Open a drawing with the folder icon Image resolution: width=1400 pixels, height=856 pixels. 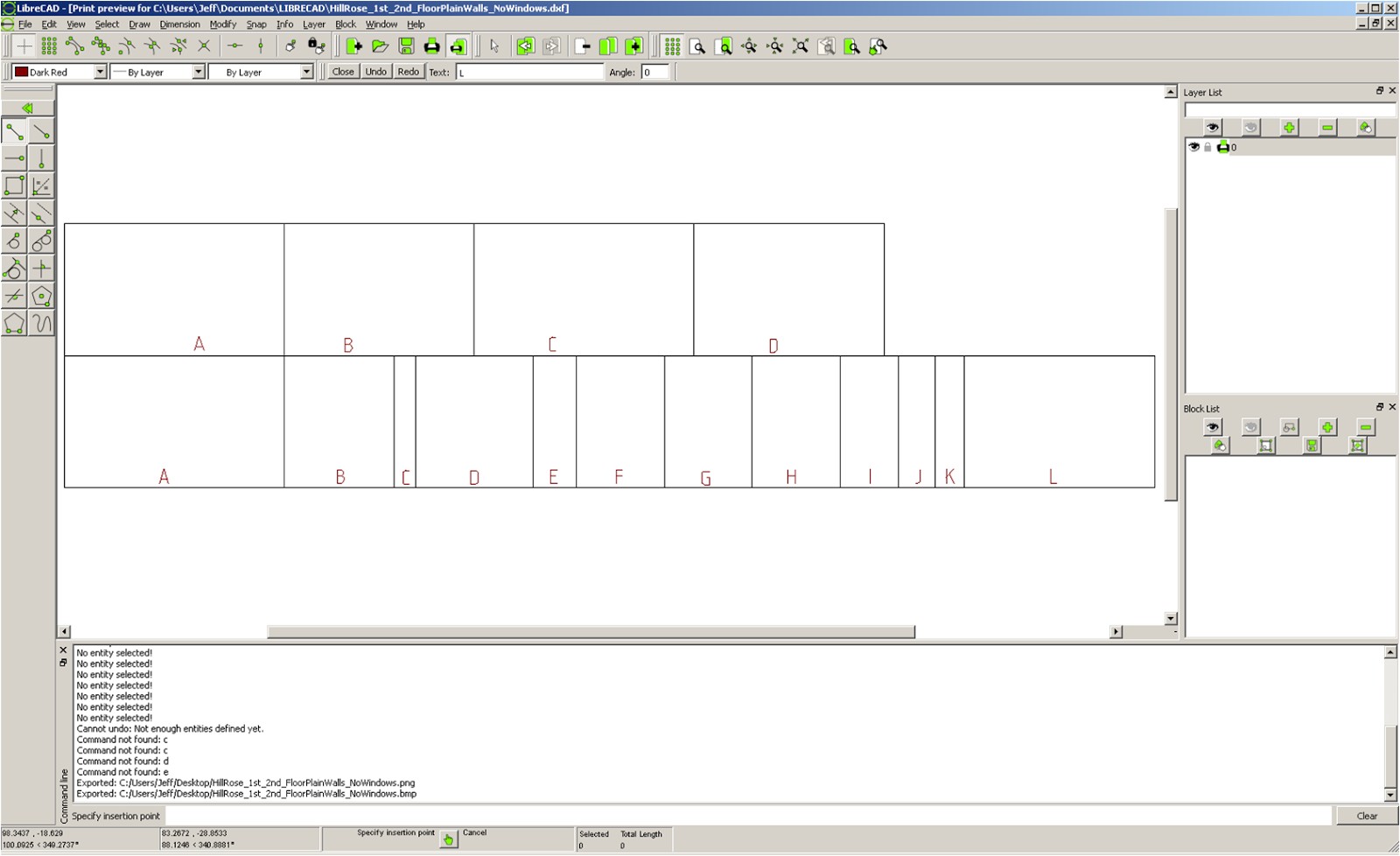[x=378, y=47]
